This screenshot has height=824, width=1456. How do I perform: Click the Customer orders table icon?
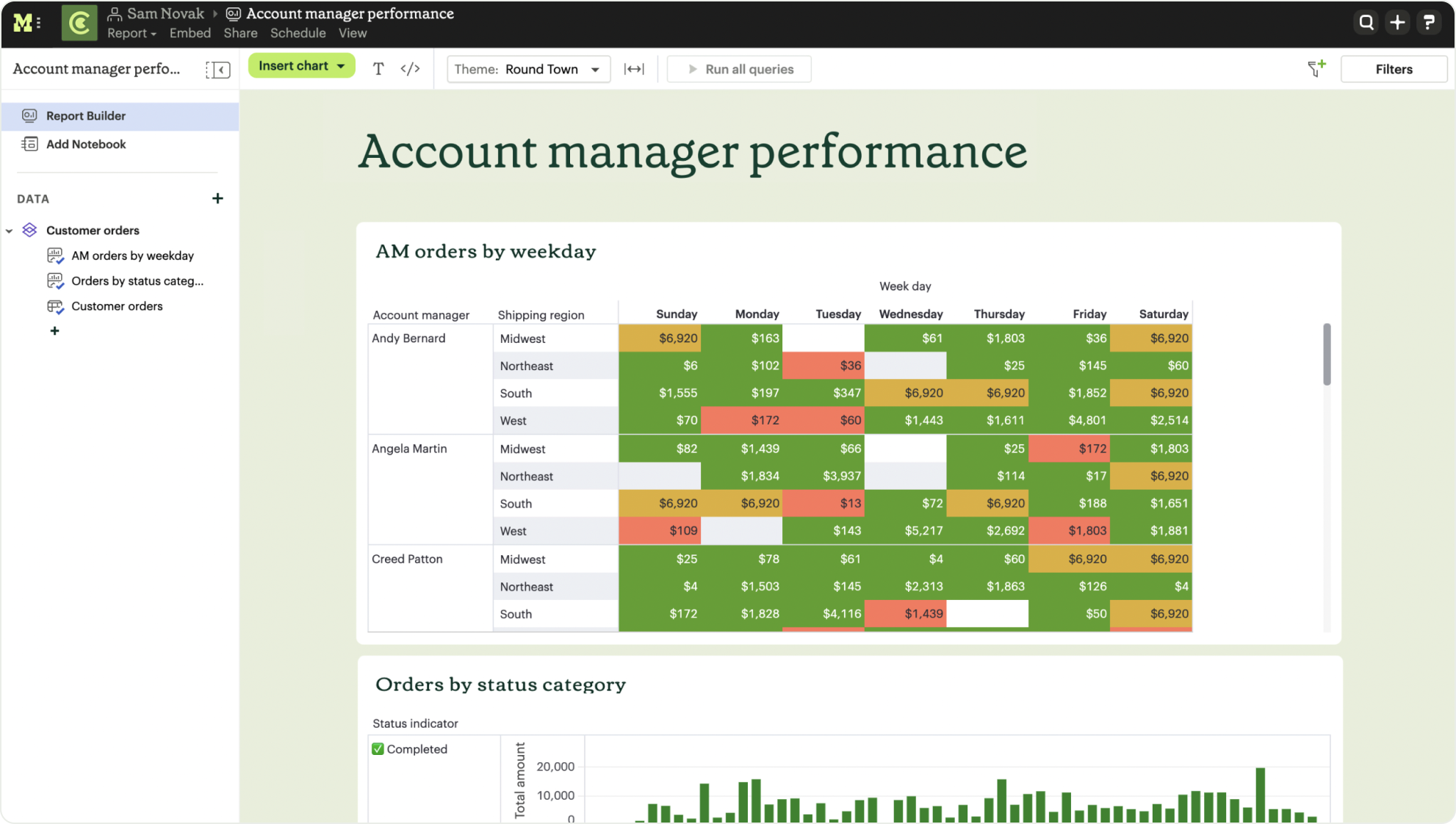point(55,306)
